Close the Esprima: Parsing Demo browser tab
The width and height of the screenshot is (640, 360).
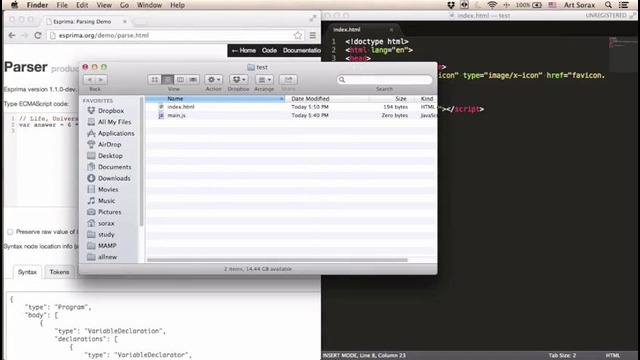point(124,21)
